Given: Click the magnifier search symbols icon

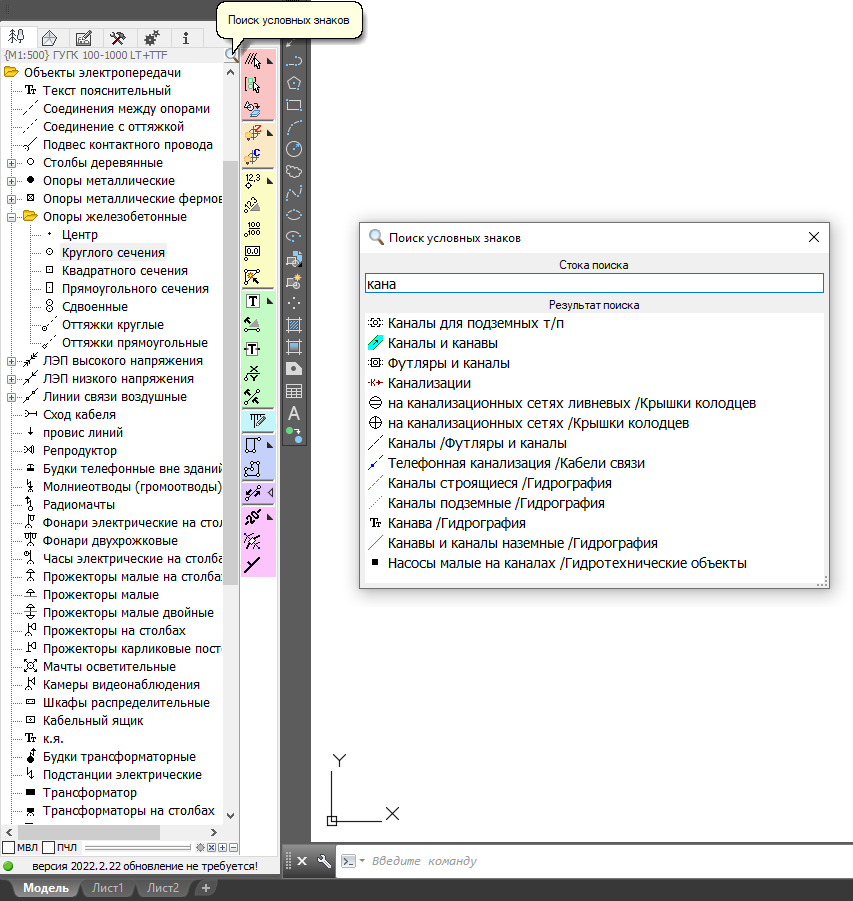Looking at the screenshot, I should coord(230,54).
